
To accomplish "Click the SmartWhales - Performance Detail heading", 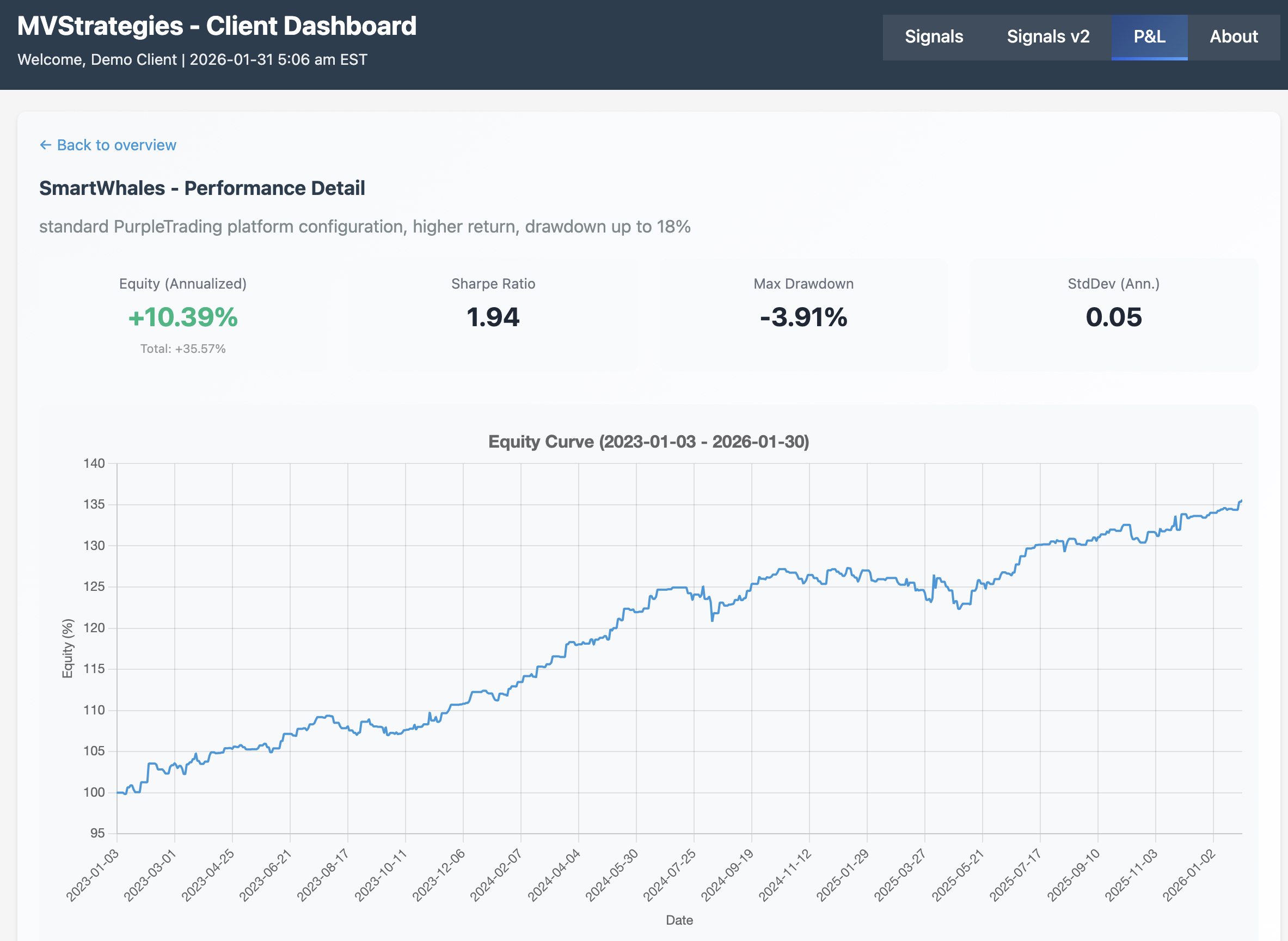I will click(x=202, y=188).
